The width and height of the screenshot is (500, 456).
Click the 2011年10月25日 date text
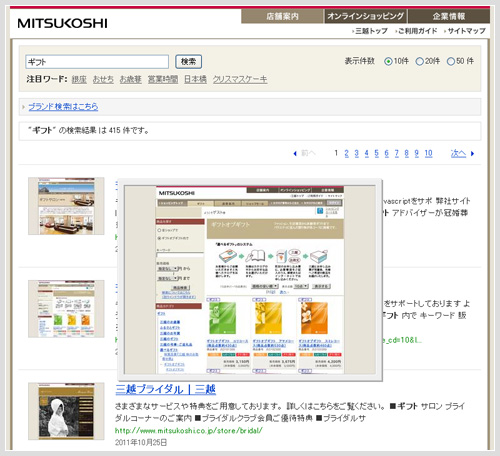[x=141, y=442]
